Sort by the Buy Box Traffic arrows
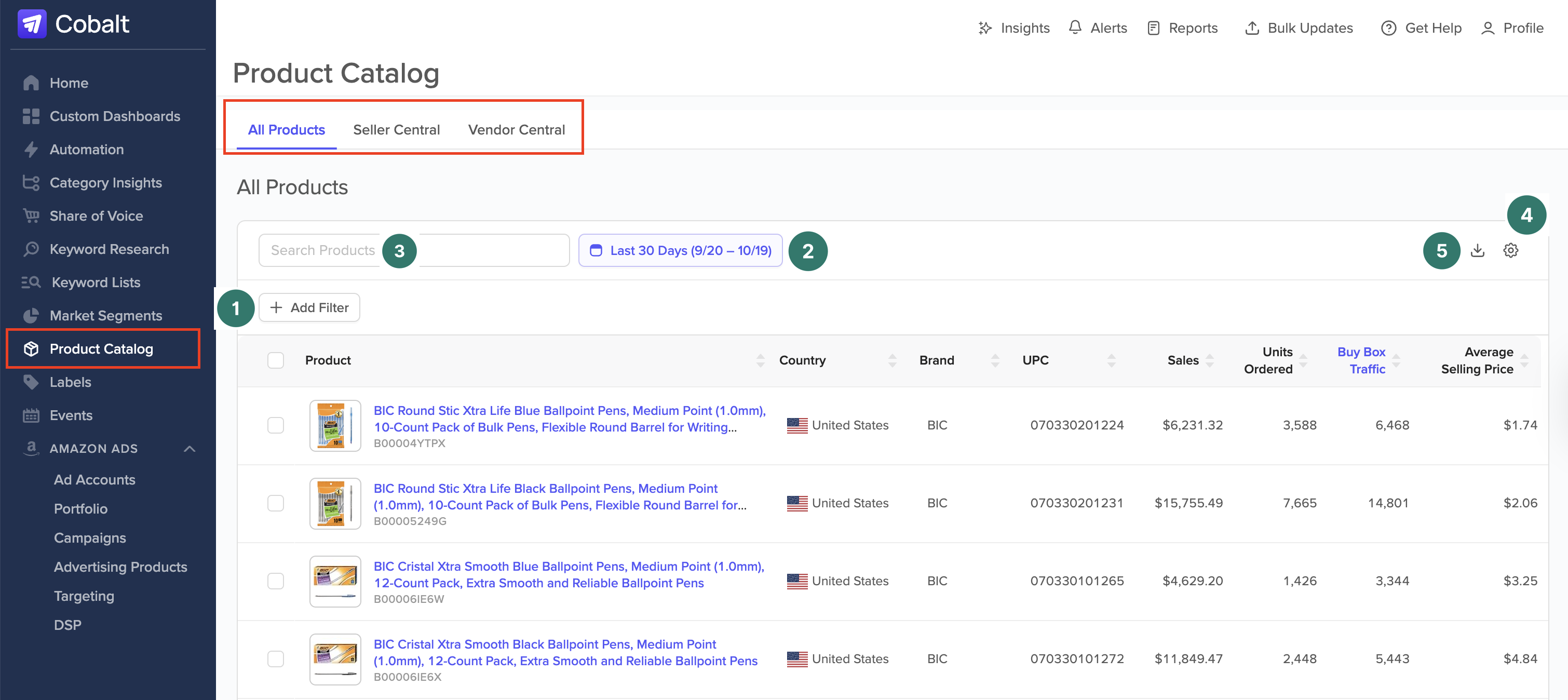 [x=1396, y=360]
